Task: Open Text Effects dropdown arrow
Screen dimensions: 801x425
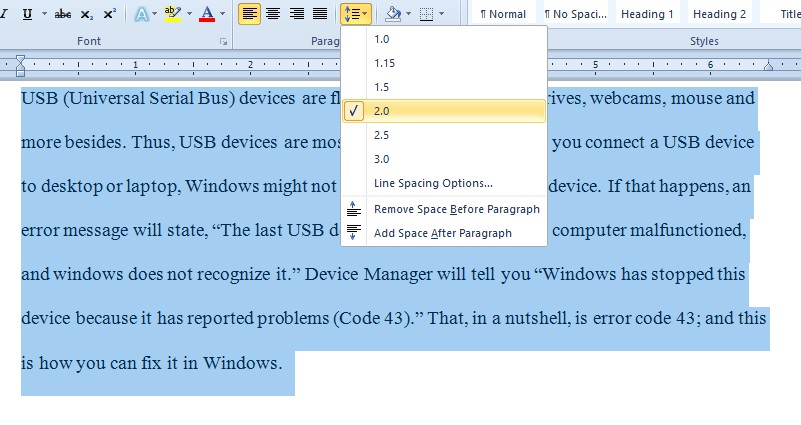Action: tap(154, 14)
